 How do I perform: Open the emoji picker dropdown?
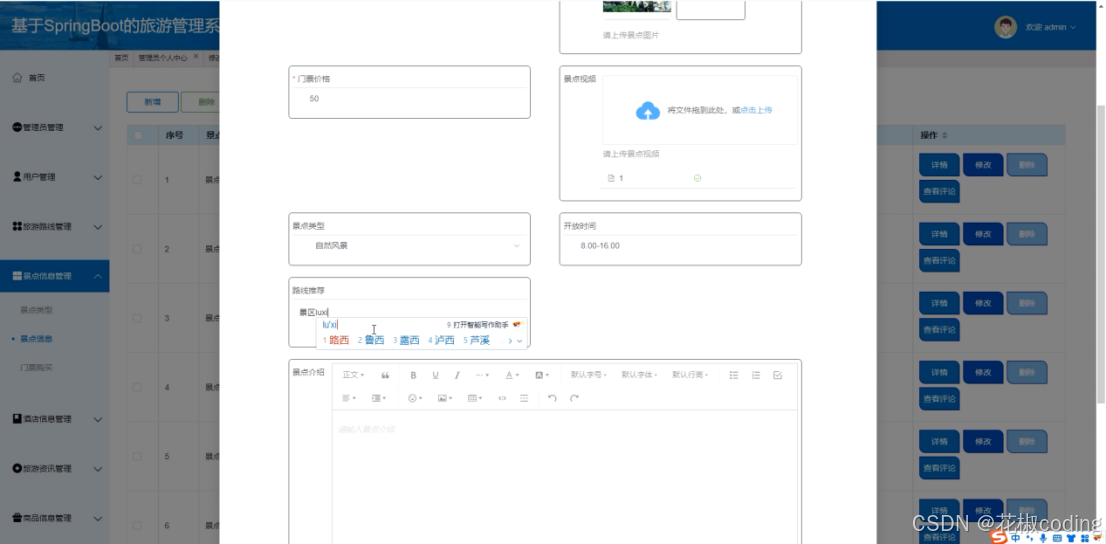[x=415, y=398]
